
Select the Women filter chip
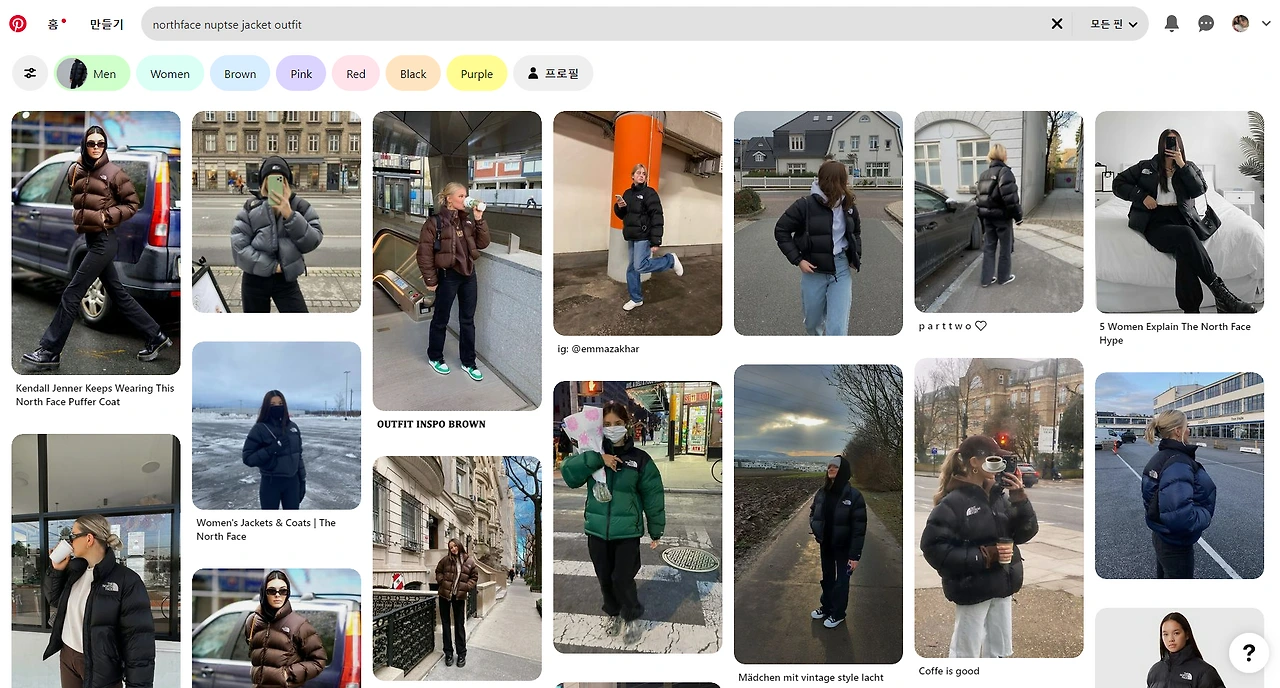[x=170, y=73]
